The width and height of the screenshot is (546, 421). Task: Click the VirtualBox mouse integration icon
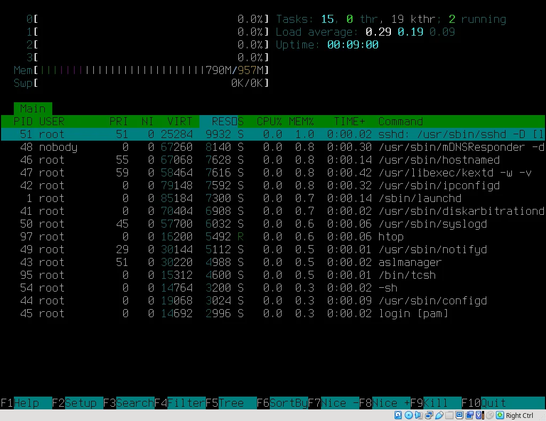click(x=490, y=415)
